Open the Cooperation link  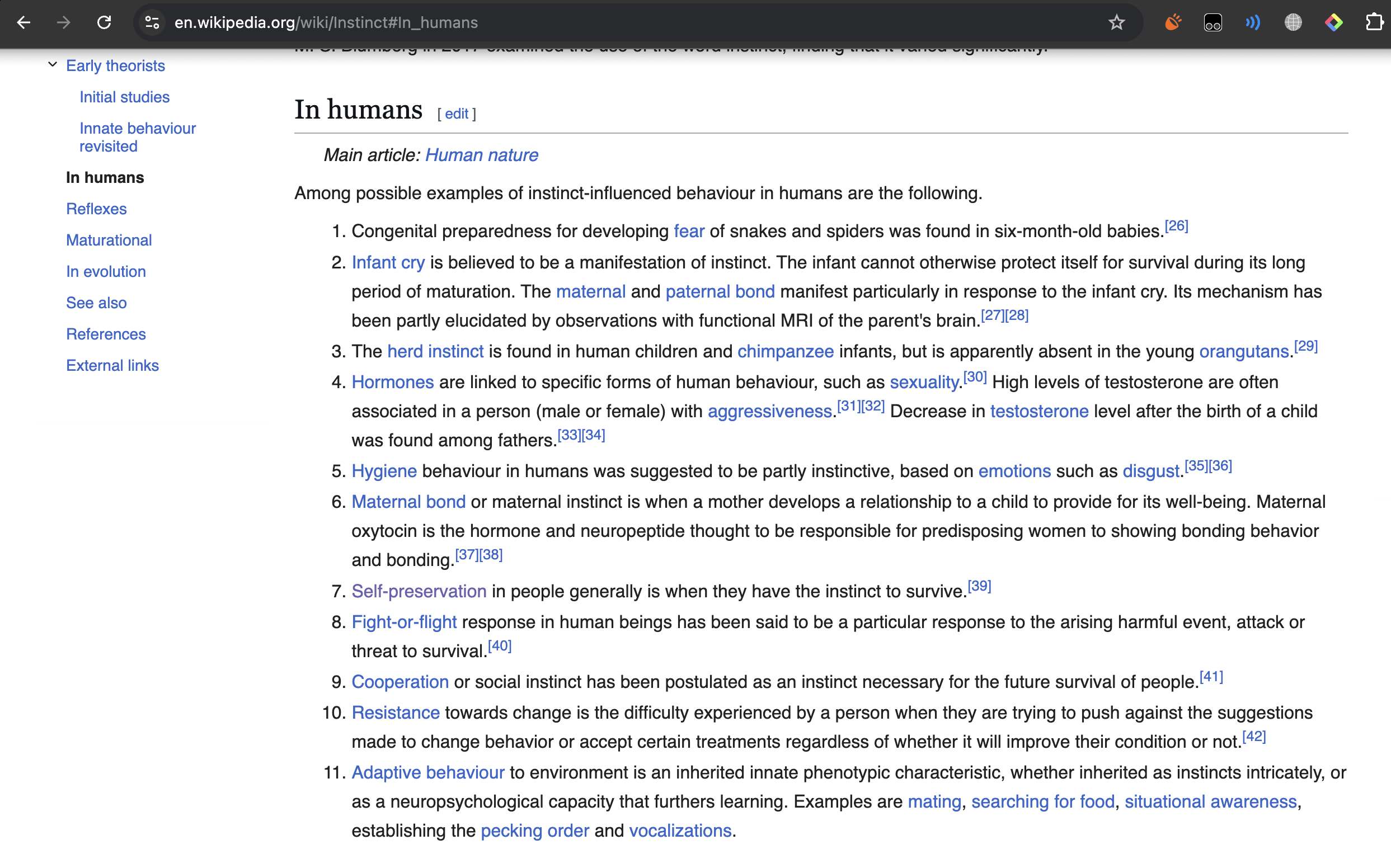pos(400,682)
